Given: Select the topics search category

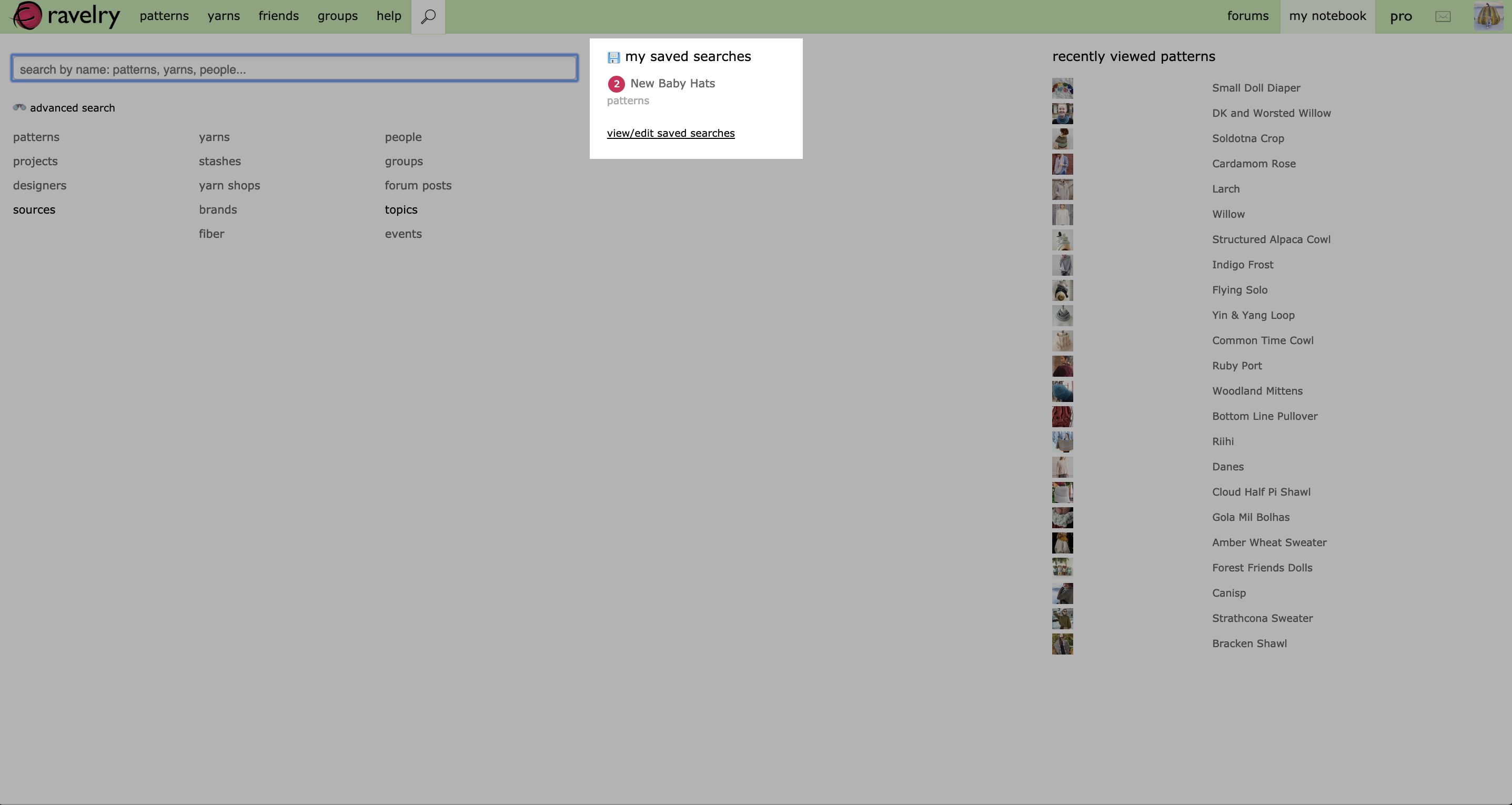Looking at the screenshot, I should (x=401, y=209).
